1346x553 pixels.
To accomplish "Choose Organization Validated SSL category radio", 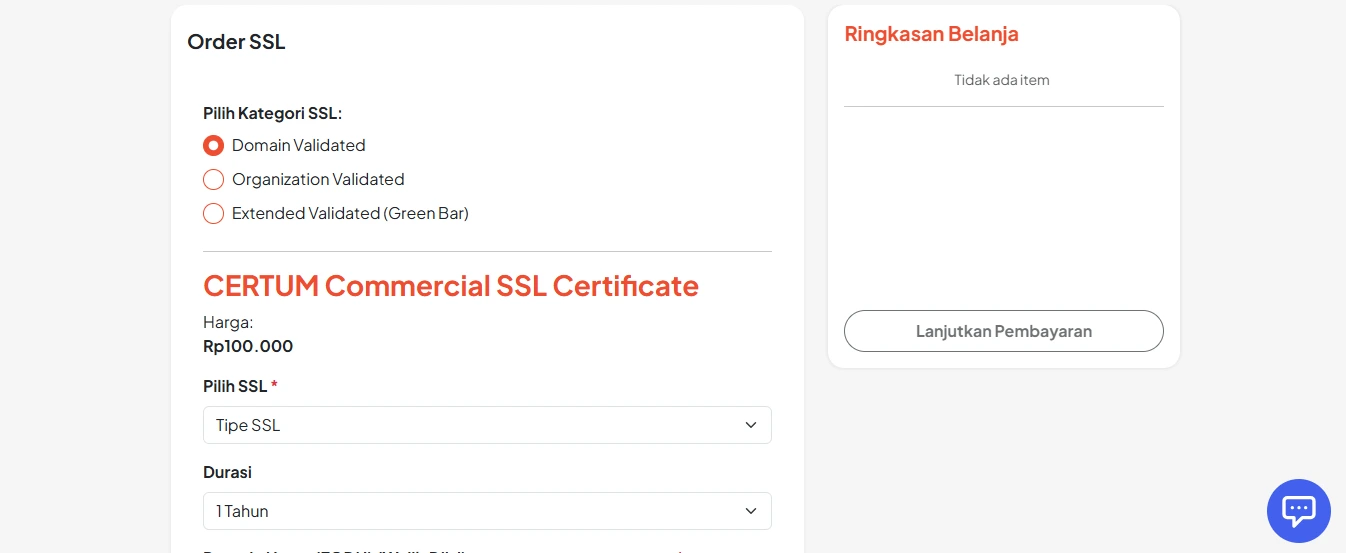I will pyautogui.click(x=213, y=179).
